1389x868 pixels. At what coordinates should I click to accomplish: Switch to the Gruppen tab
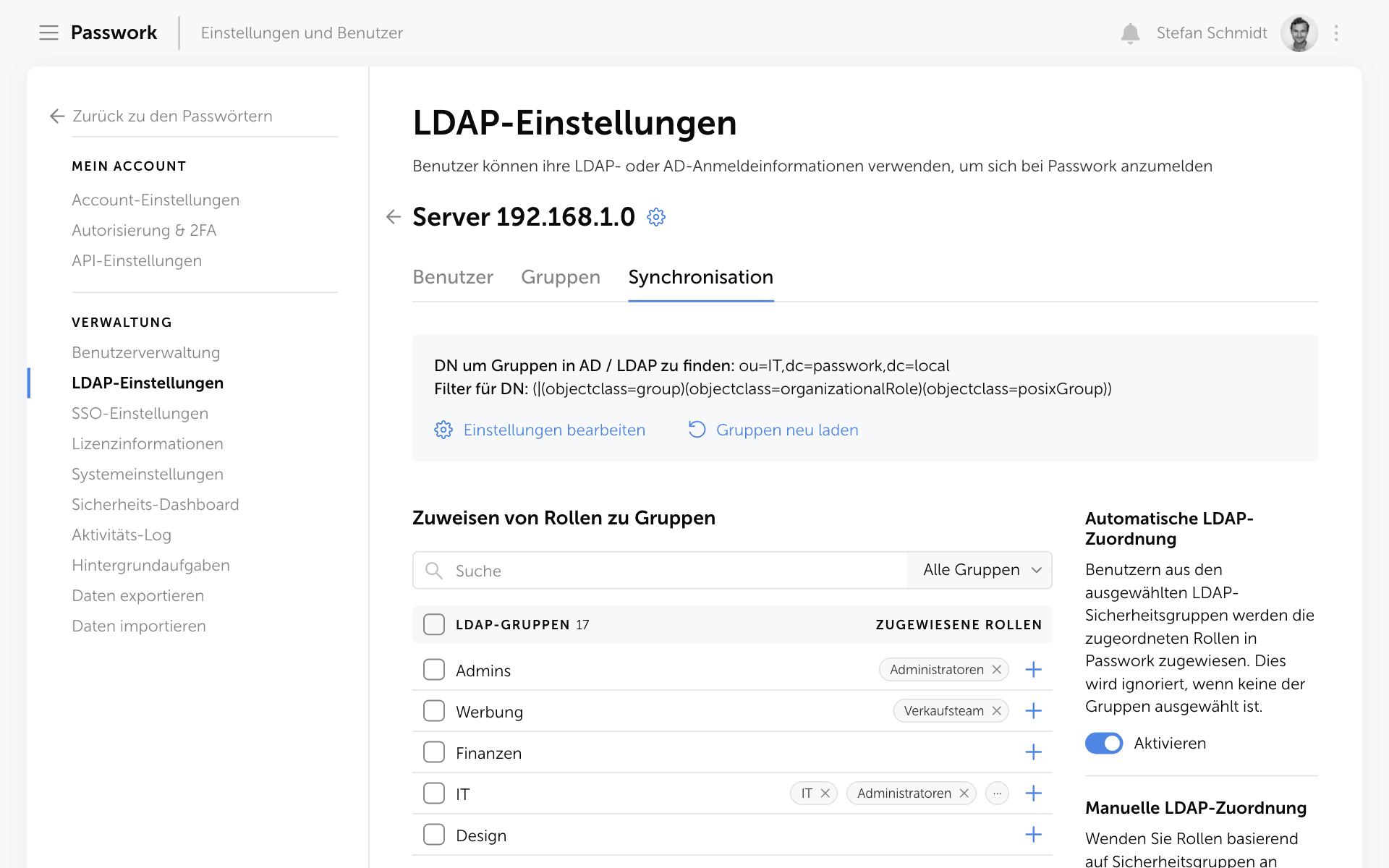pos(561,277)
